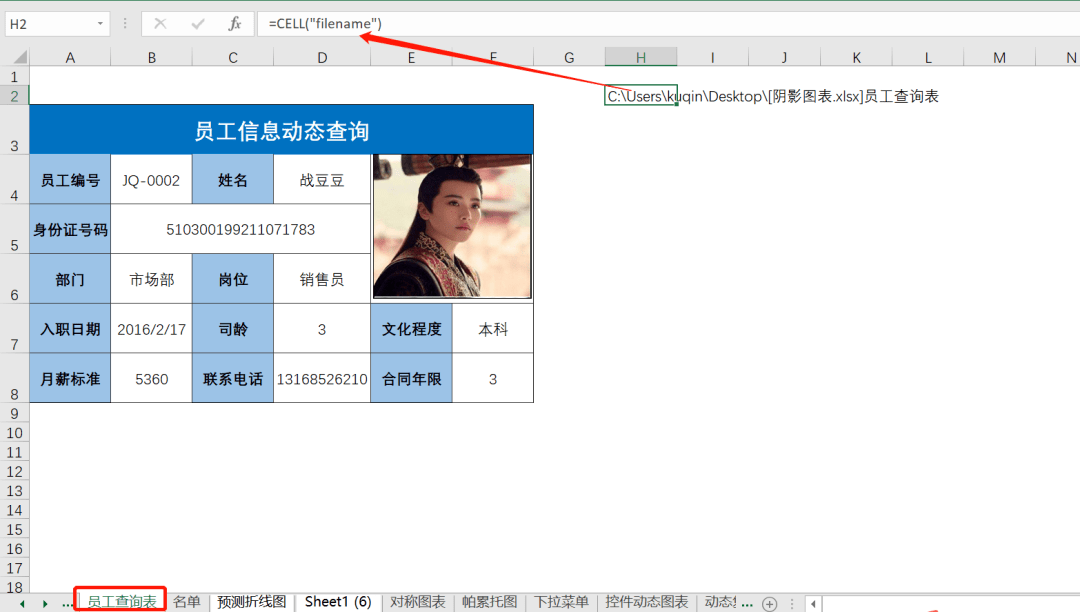Open the 预测折线图 sheet tab

coord(251,602)
